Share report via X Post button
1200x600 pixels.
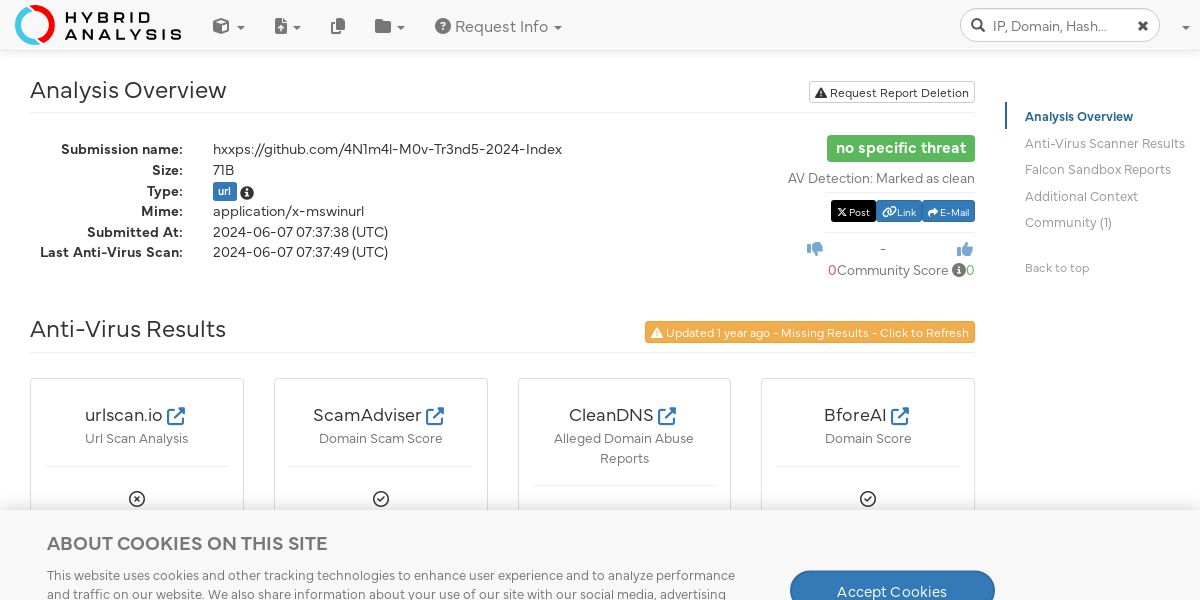[853, 212]
